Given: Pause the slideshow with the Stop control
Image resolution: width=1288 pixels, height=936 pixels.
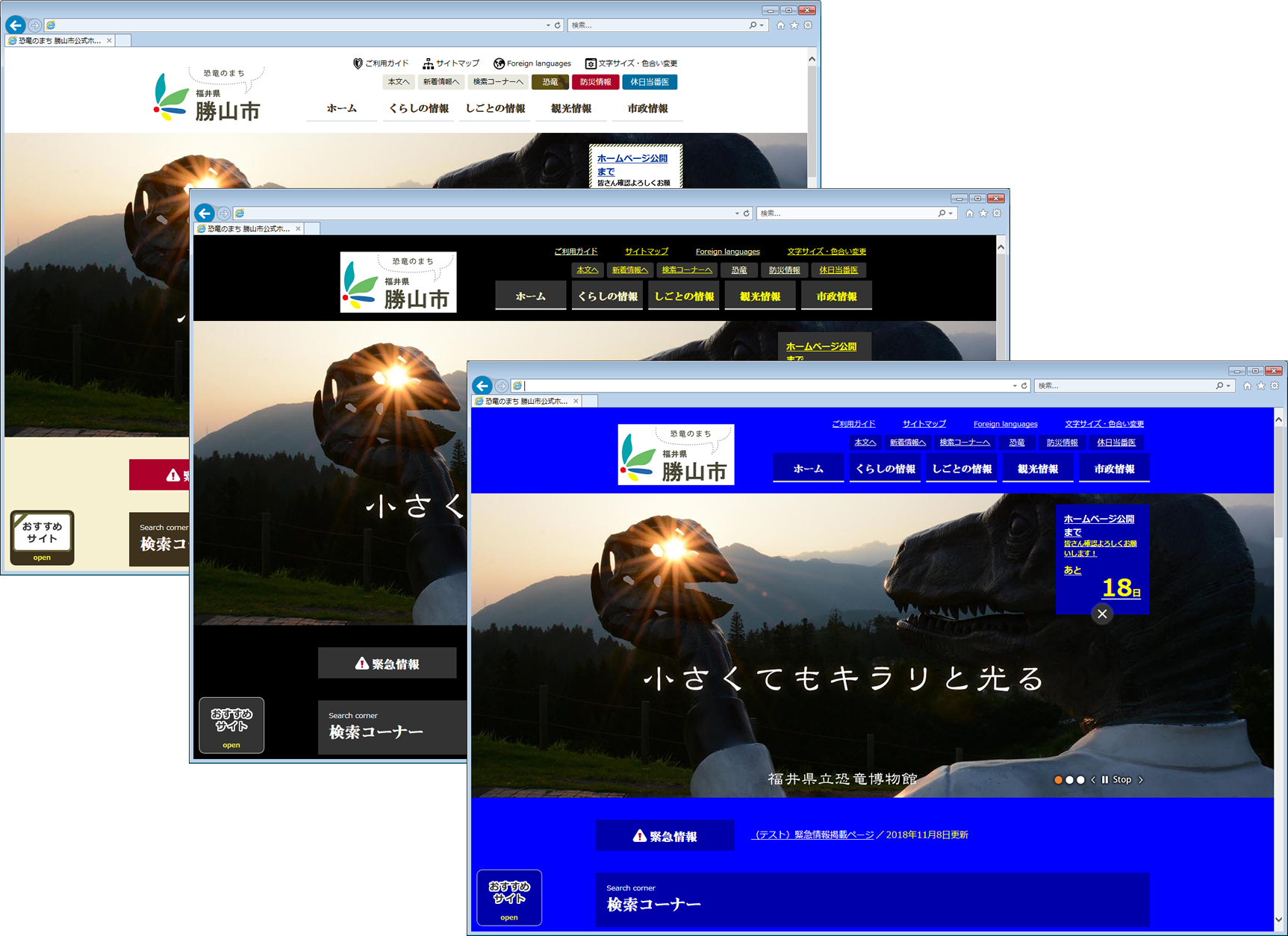Looking at the screenshot, I should coord(1116,780).
